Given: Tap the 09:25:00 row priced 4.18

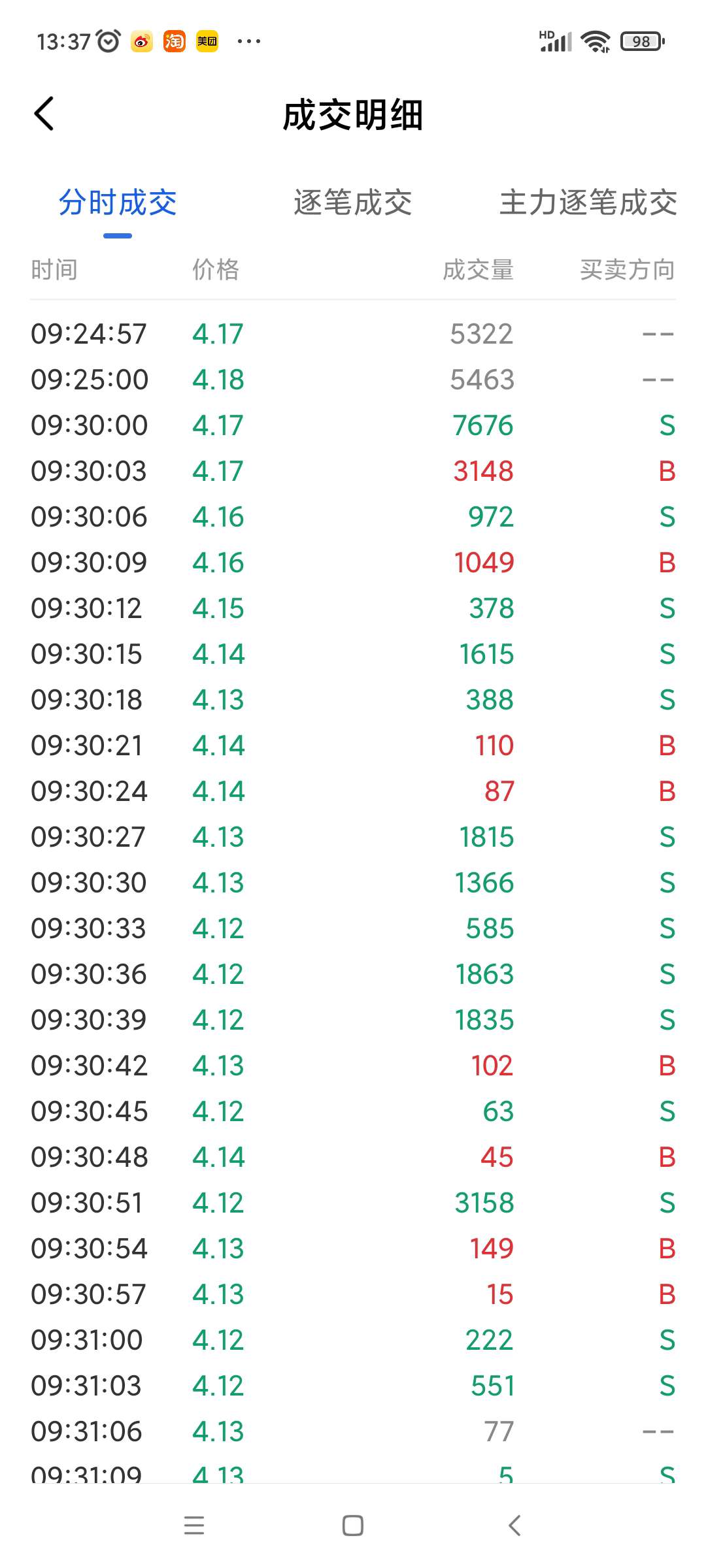Looking at the screenshot, I should (353, 380).
